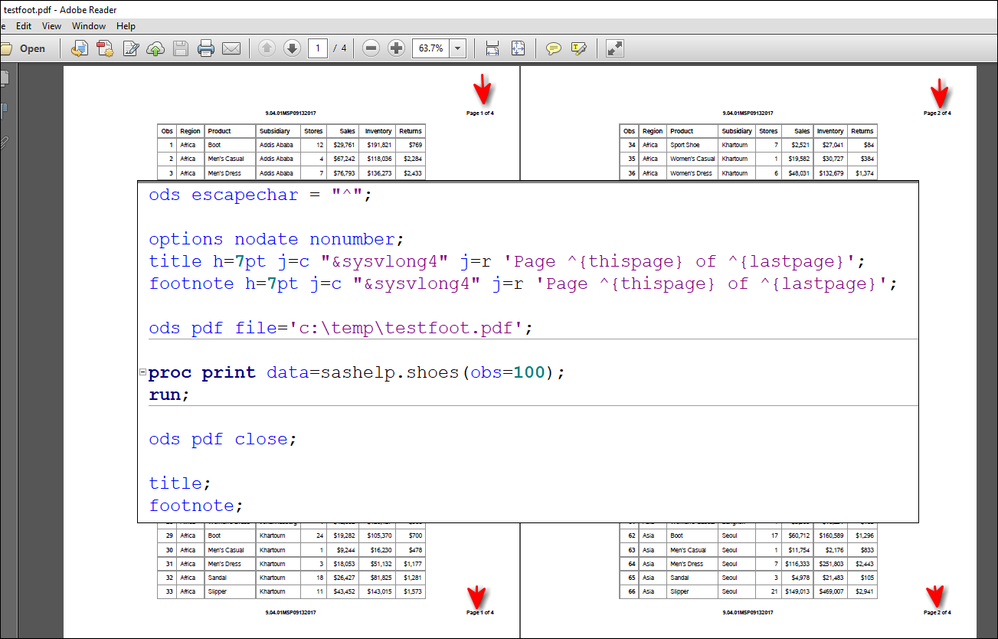Add a sticky note comment
The width and height of the screenshot is (998, 639).
pyautogui.click(x=553, y=48)
